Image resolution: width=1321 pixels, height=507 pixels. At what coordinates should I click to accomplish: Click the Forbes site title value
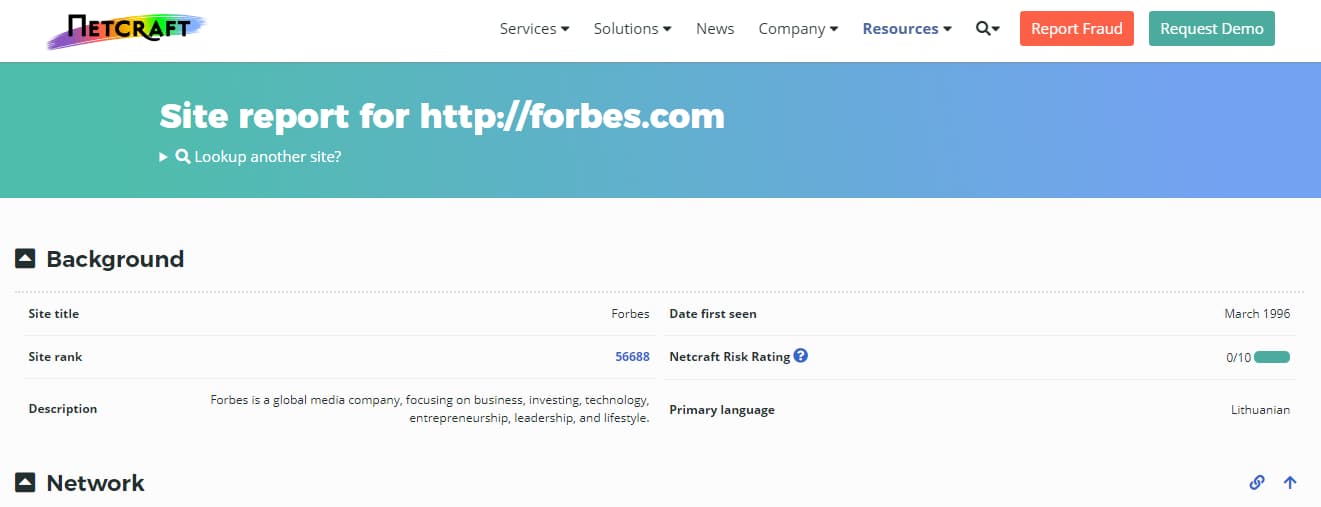click(x=630, y=313)
